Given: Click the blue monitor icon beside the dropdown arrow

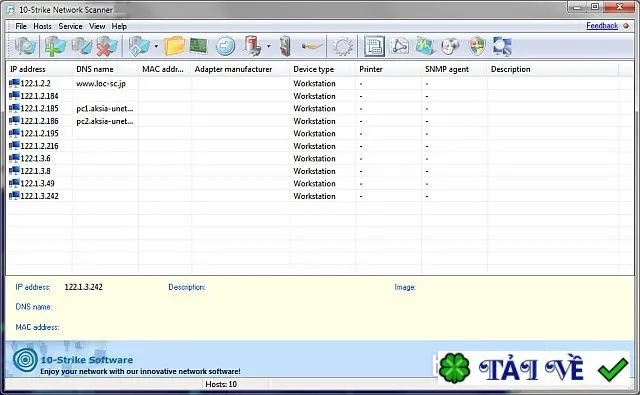Looking at the screenshot, I should point(139,46).
